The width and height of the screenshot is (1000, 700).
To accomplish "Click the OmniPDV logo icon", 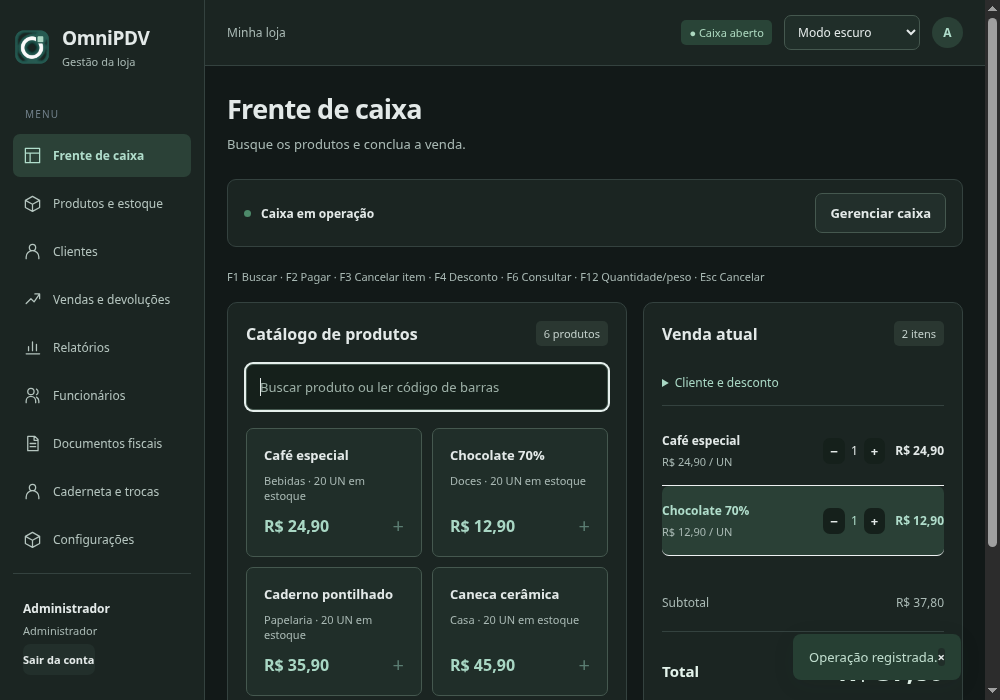I will point(32,47).
